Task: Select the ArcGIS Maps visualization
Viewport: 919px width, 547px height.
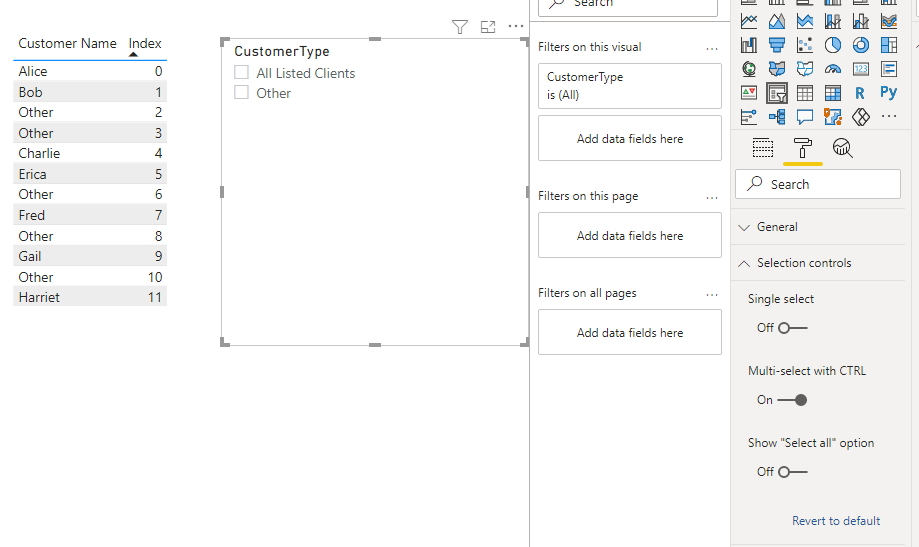Action: [x=833, y=117]
